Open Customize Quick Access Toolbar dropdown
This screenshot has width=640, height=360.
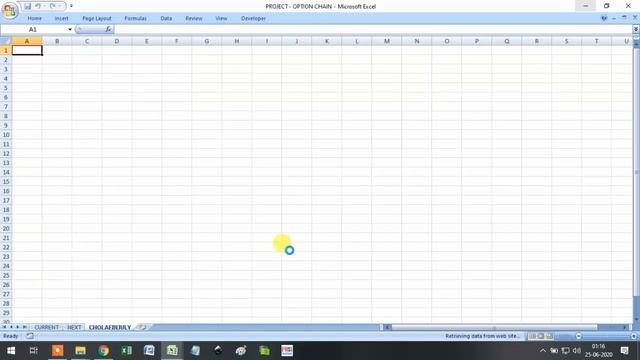71,6
